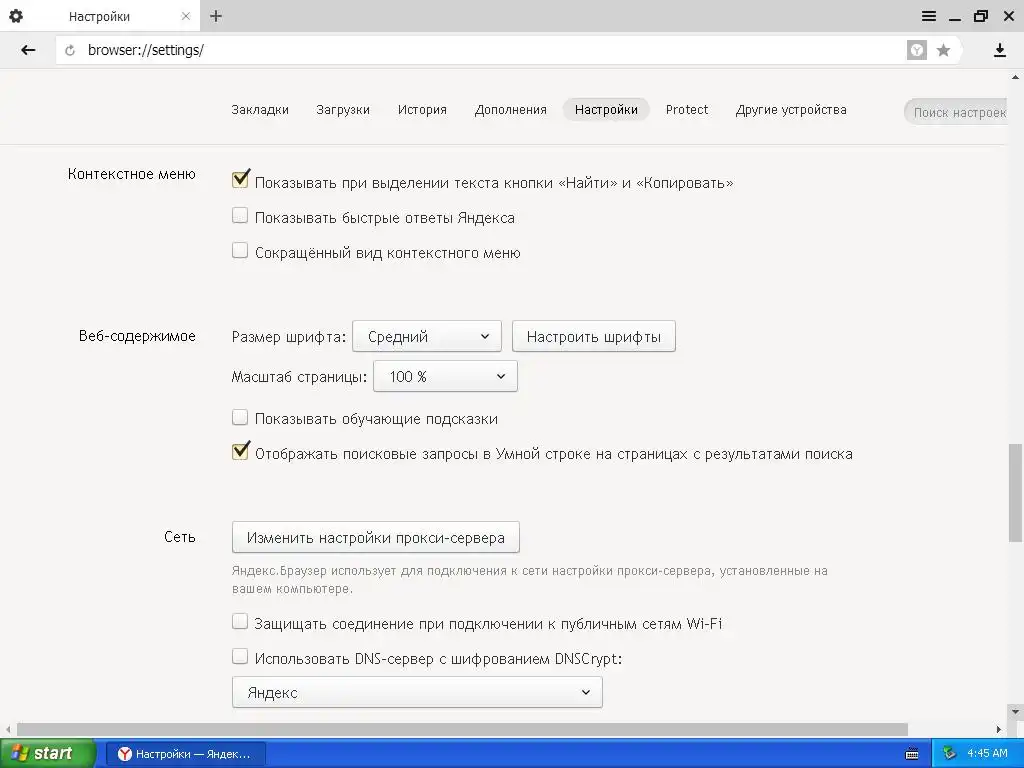1024x768 pixels.
Task: Enable Показывать быстрые ответы Яндекса
Action: click(240, 216)
